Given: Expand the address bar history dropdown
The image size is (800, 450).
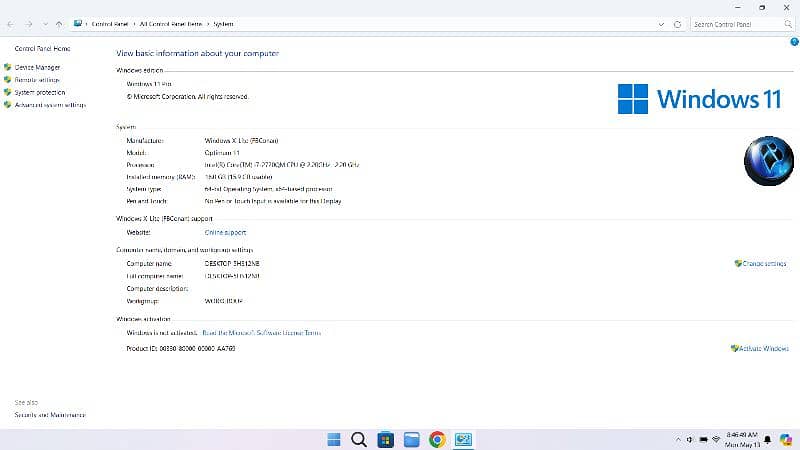Looking at the screenshot, I should click(661, 23).
